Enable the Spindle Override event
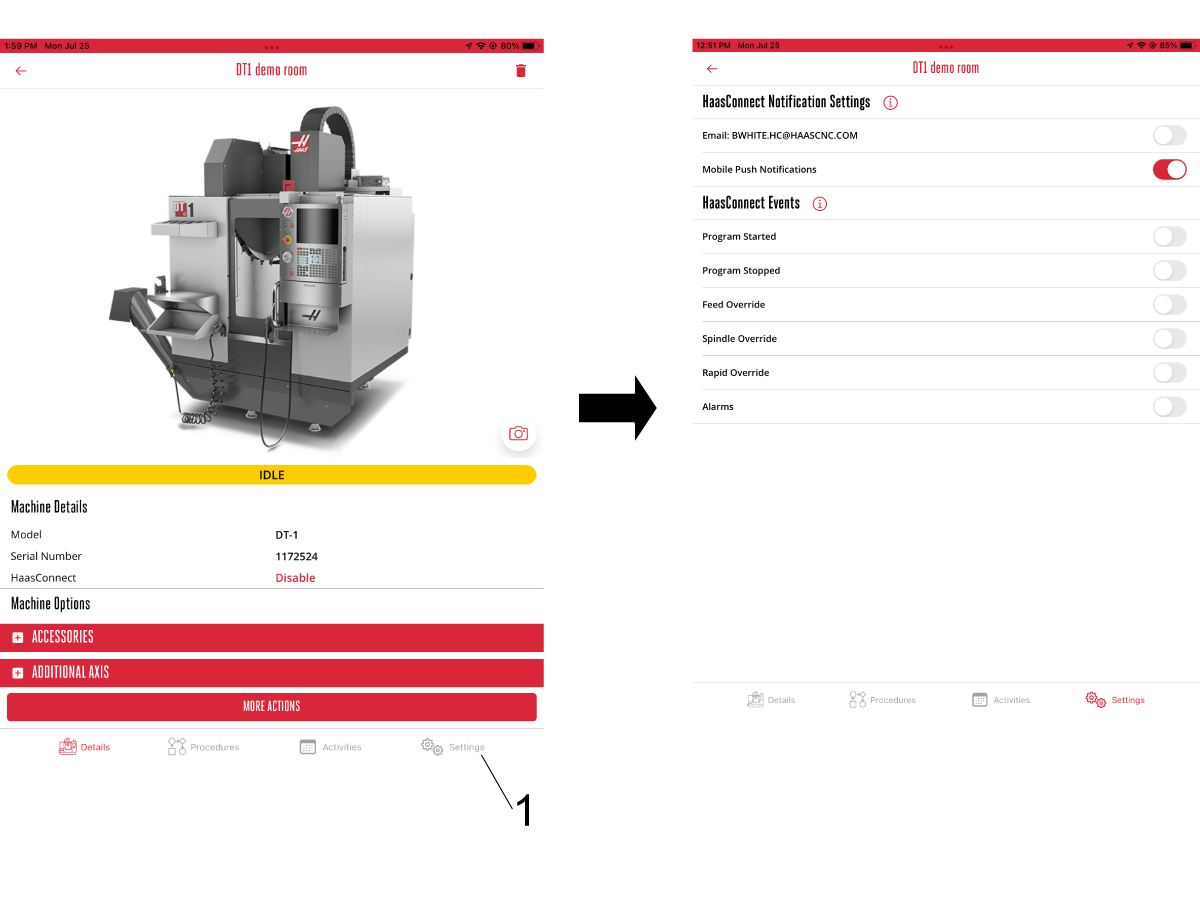The image size is (1200, 900). coord(1169,339)
